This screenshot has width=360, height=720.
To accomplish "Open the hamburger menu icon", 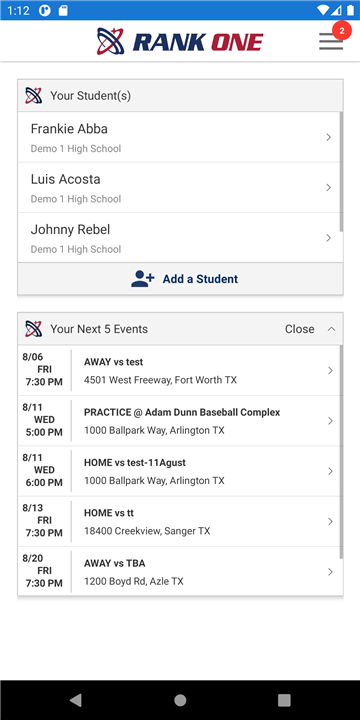I will tap(331, 41).
